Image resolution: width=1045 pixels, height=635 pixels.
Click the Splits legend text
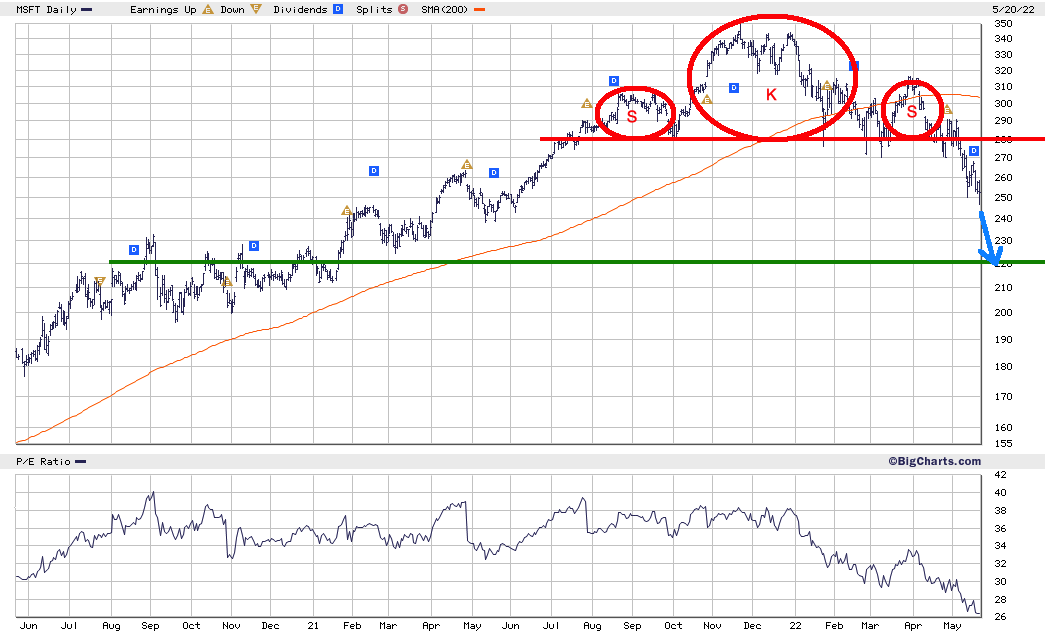(x=374, y=10)
